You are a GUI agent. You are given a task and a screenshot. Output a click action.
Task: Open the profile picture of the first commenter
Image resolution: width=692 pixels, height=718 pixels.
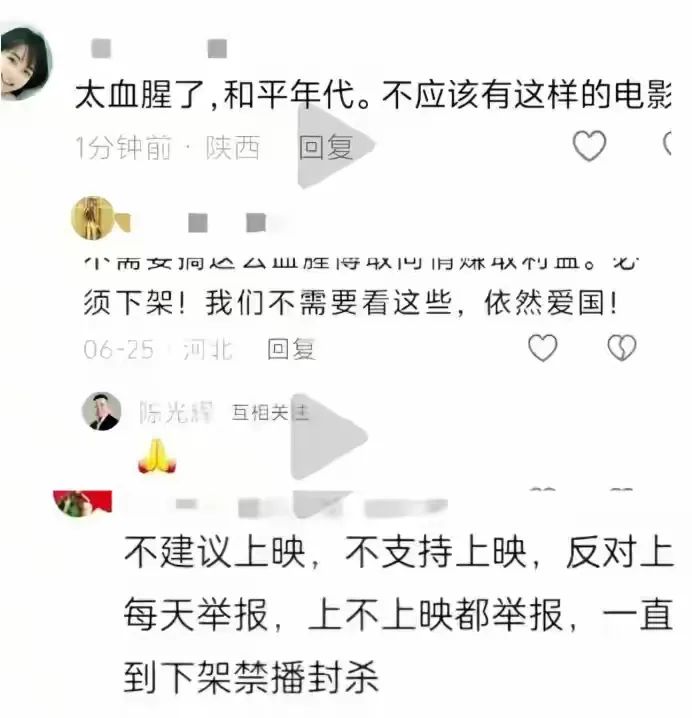(26, 63)
